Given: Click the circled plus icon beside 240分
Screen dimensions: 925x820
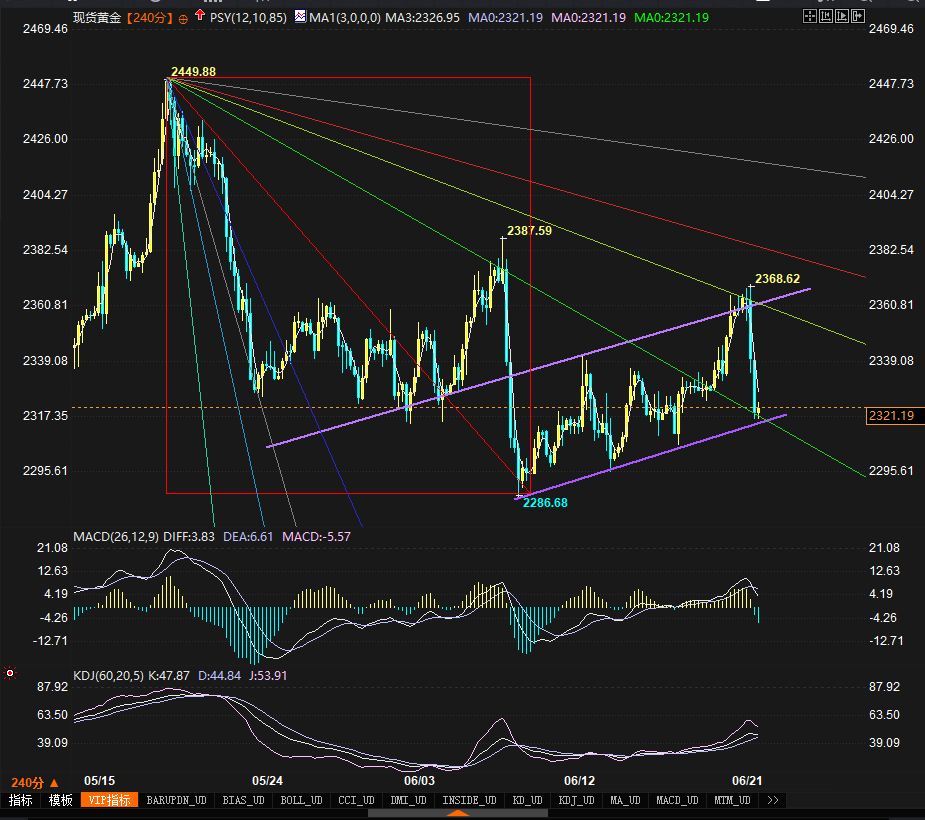Looking at the screenshot, I should (x=183, y=19).
